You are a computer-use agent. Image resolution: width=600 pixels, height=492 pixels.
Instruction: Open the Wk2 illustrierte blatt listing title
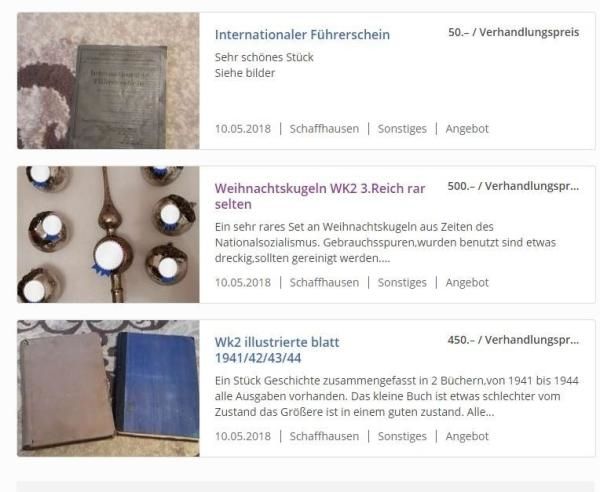click(277, 350)
